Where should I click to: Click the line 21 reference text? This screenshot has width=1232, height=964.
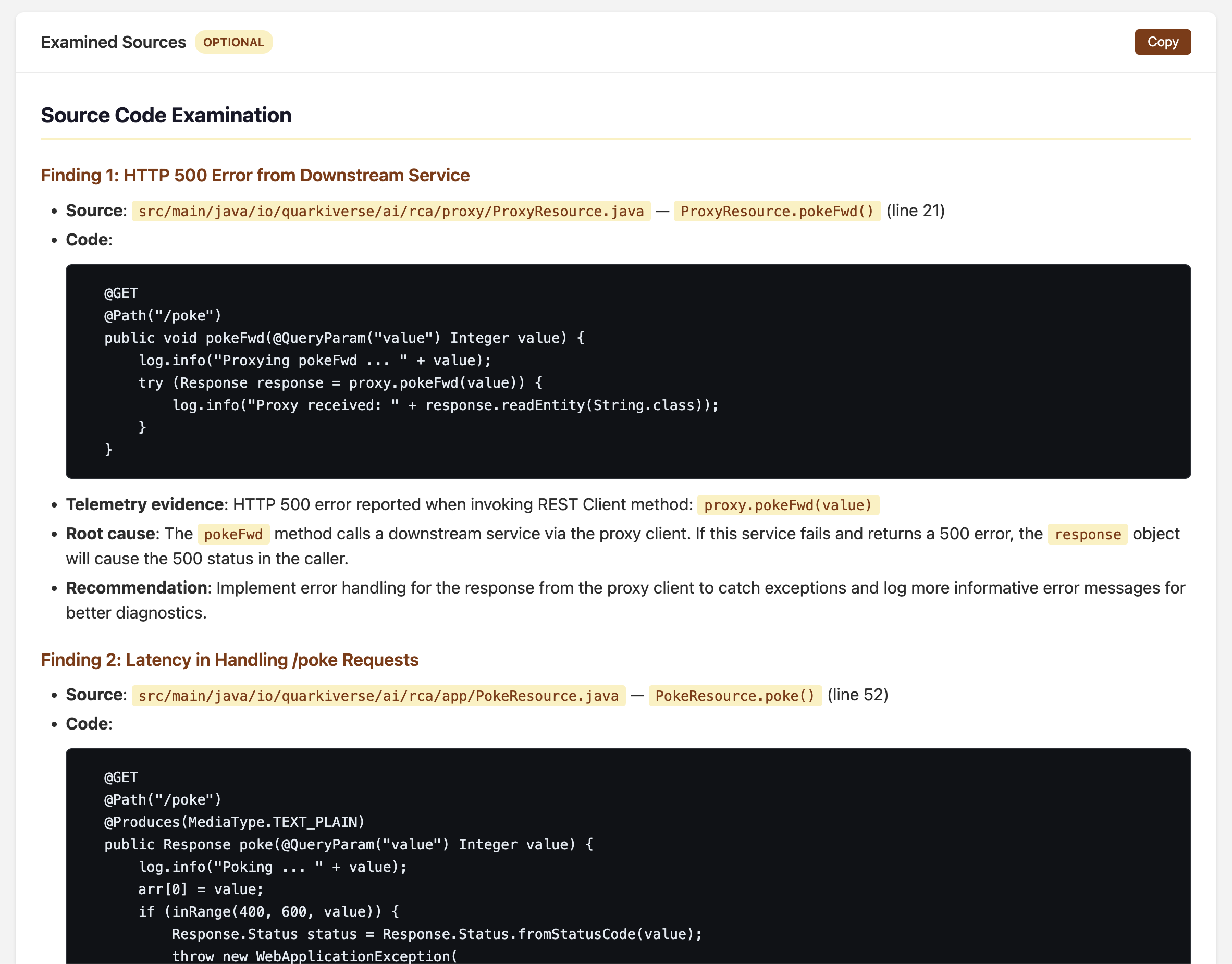click(x=915, y=211)
